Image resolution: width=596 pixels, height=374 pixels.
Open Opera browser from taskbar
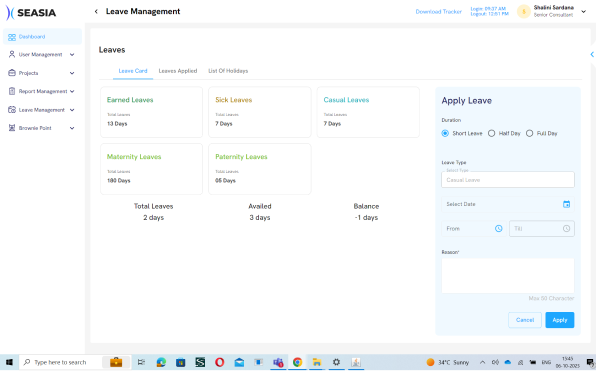point(220,362)
